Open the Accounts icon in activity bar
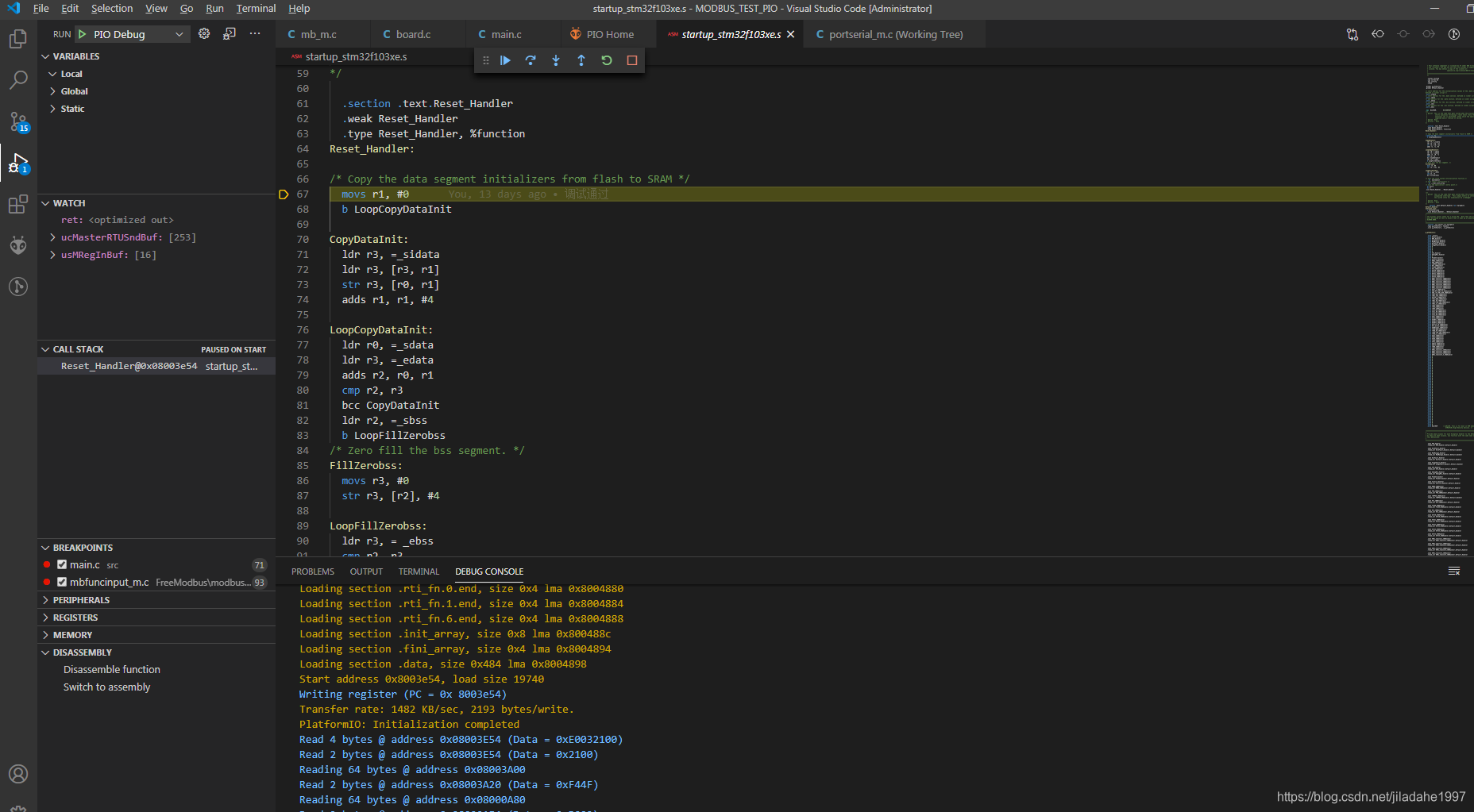 18,774
